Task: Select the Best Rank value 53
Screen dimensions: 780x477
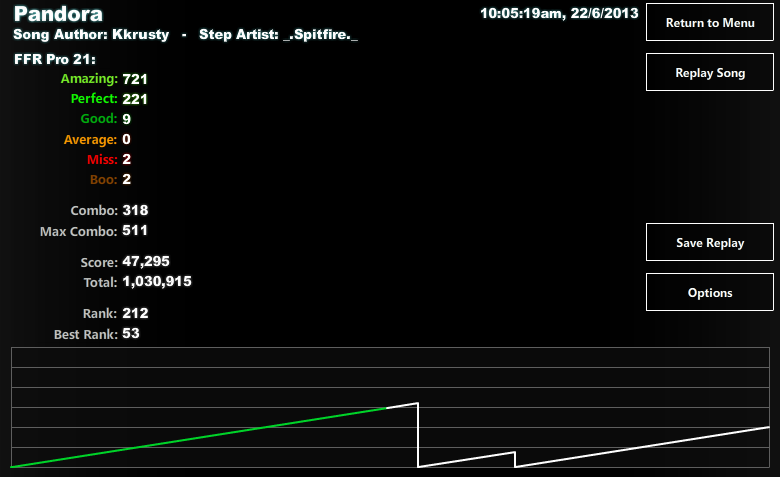Action: [x=131, y=333]
